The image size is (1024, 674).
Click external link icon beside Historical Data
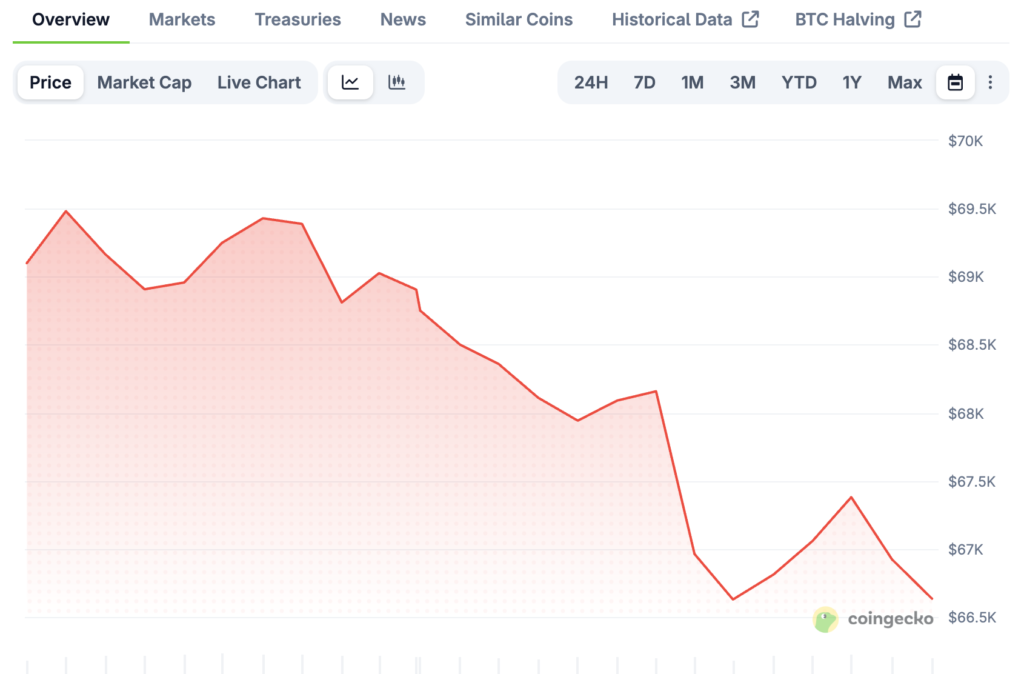pyautogui.click(x=750, y=19)
